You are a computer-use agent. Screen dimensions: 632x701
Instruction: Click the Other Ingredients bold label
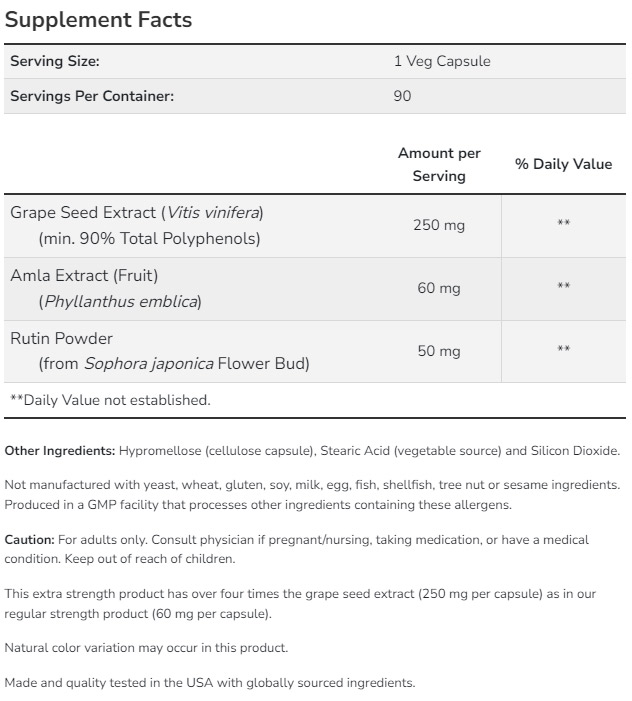tap(60, 451)
